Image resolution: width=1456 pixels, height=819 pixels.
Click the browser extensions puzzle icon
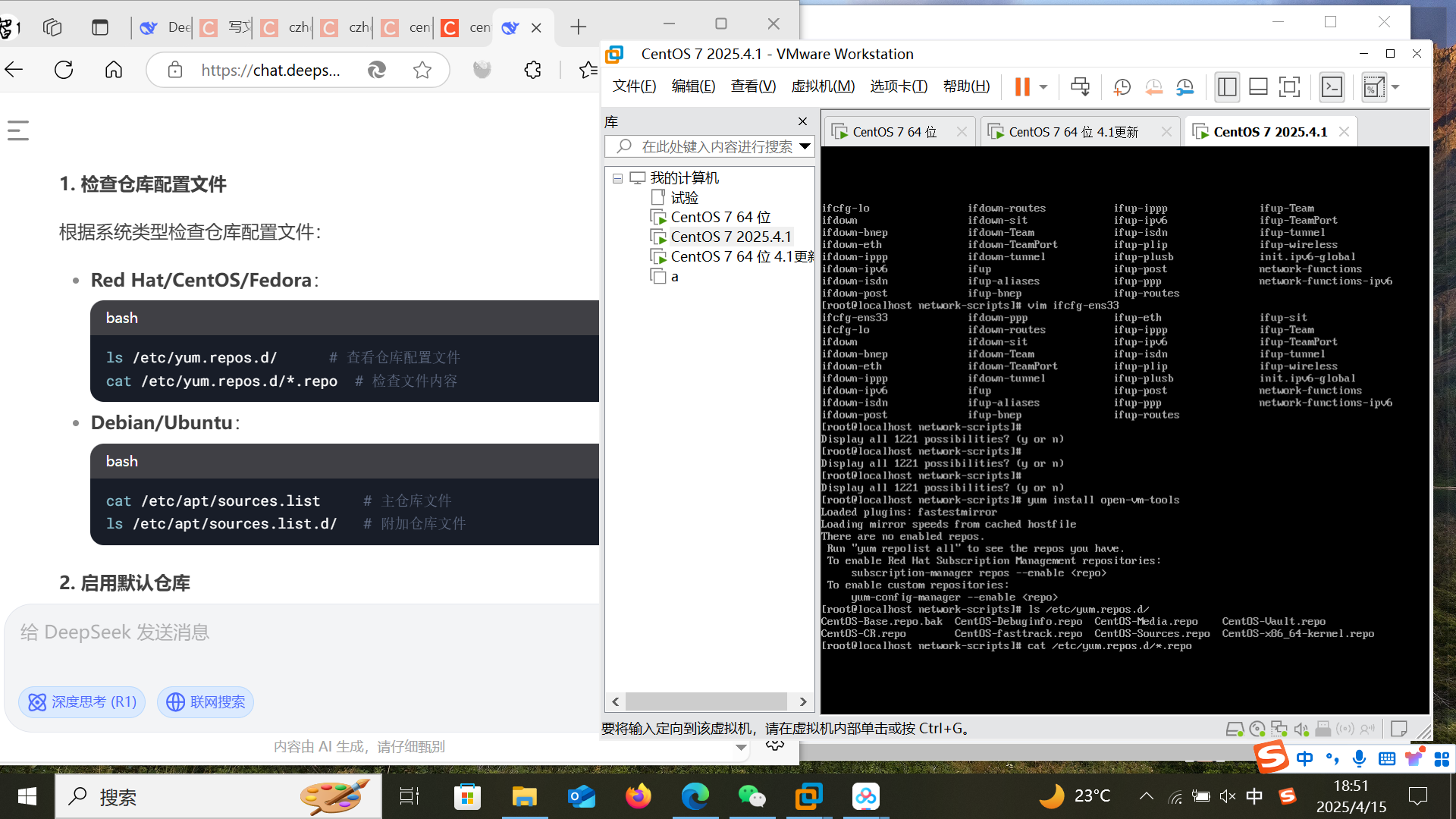pos(532,70)
